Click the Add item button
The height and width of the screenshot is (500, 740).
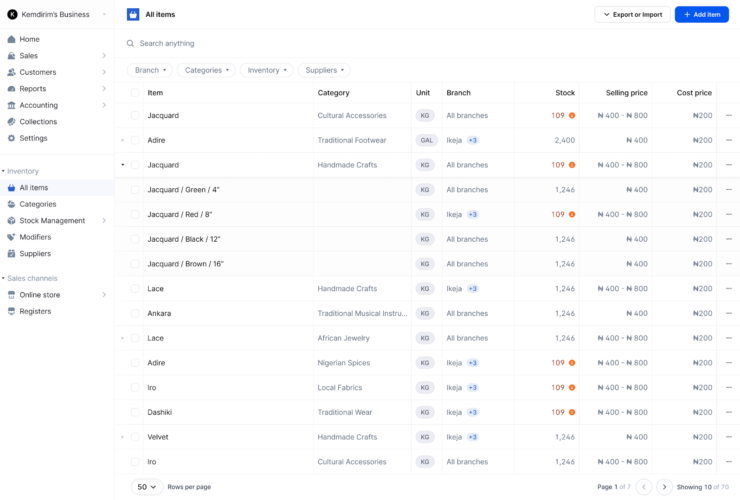(701, 14)
